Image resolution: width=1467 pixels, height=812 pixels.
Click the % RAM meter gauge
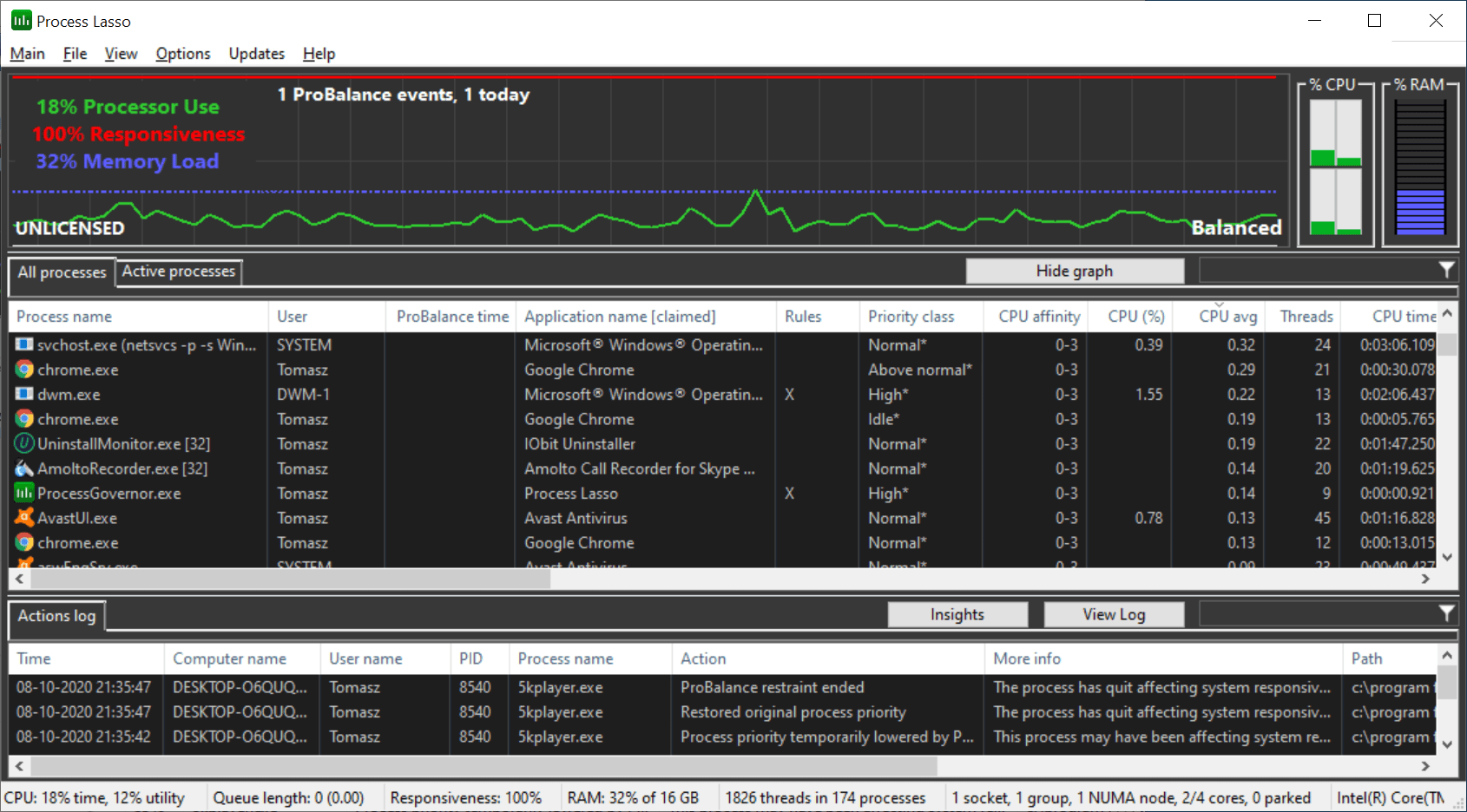pyautogui.click(x=1420, y=167)
